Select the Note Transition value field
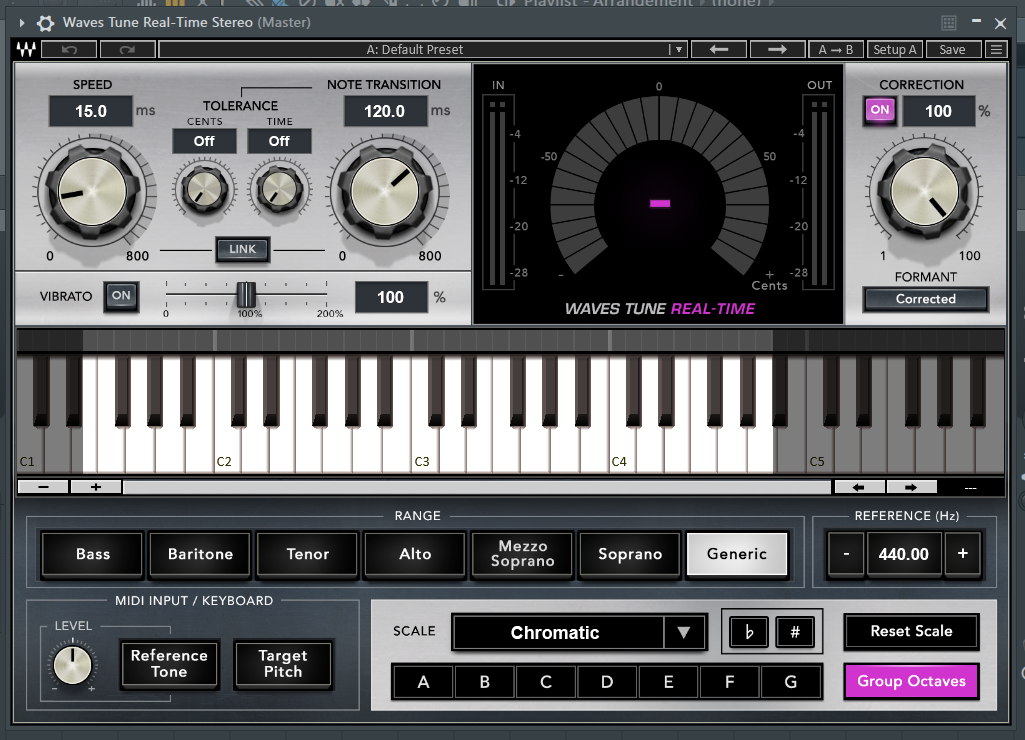The image size is (1025, 740). pyautogui.click(x=385, y=111)
